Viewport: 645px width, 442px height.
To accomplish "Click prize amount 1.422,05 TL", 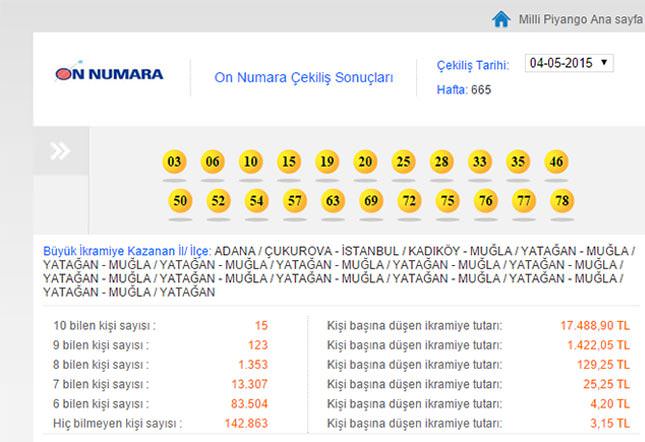I will pyautogui.click(x=599, y=345).
